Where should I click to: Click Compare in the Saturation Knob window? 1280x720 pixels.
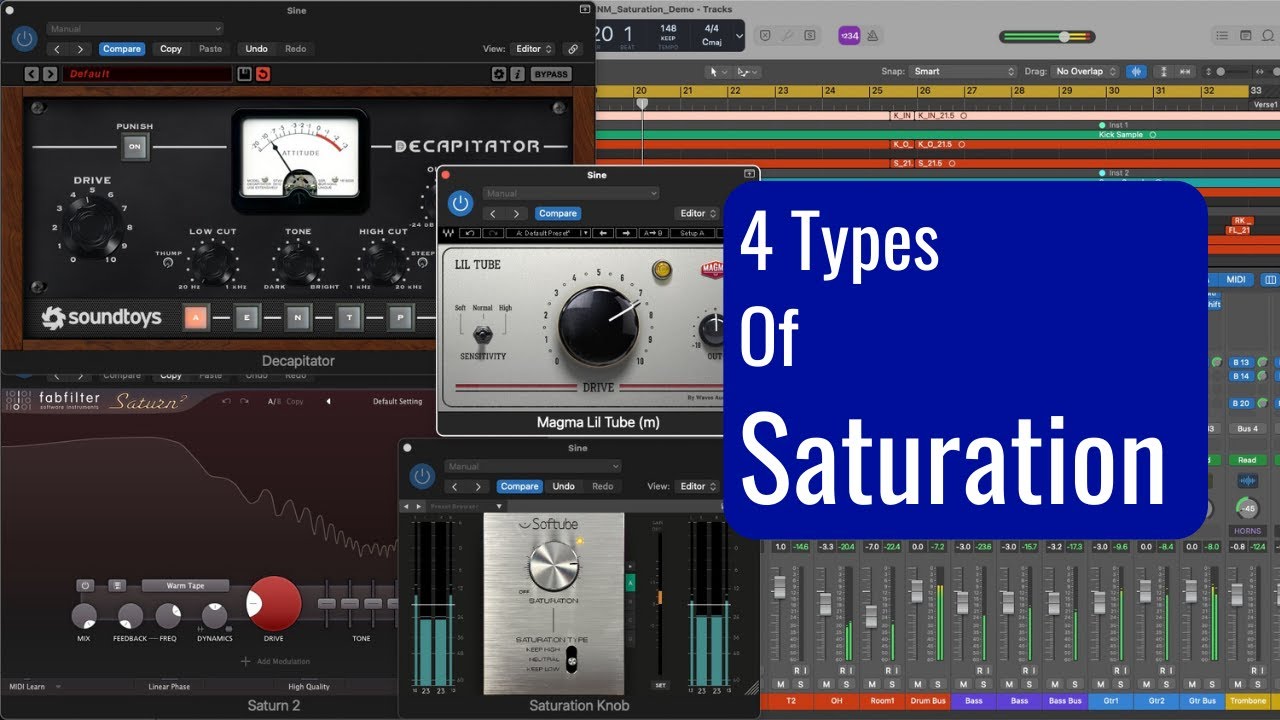[x=520, y=486]
